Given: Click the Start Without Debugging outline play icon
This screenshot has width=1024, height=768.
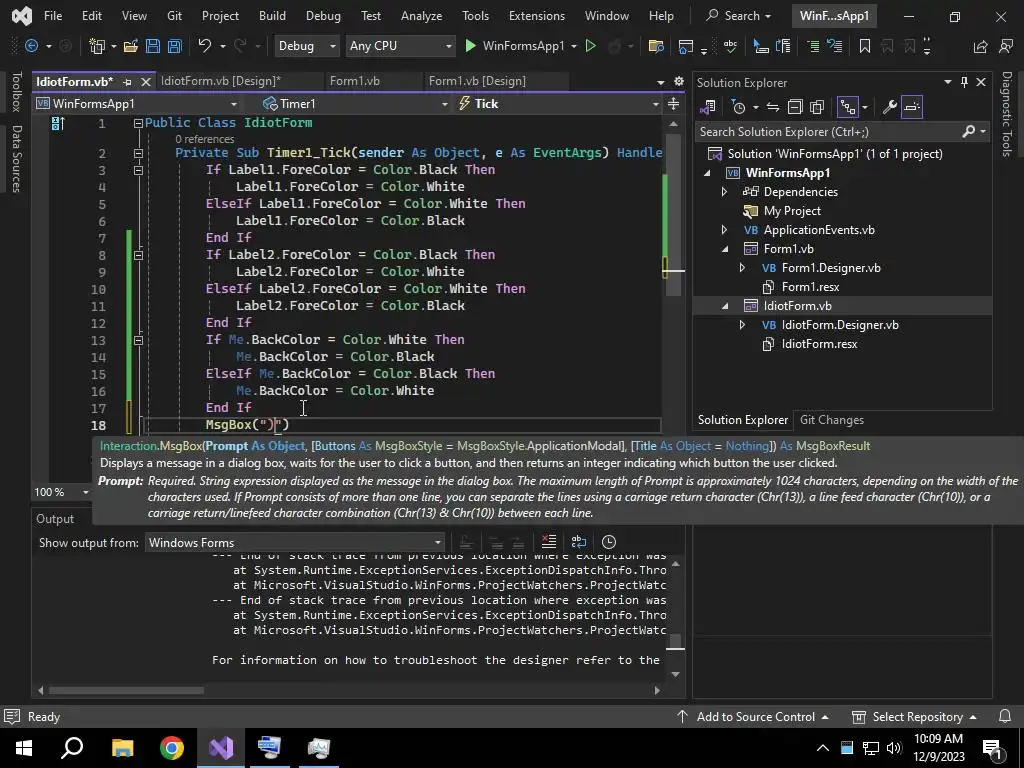Looking at the screenshot, I should click(590, 46).
